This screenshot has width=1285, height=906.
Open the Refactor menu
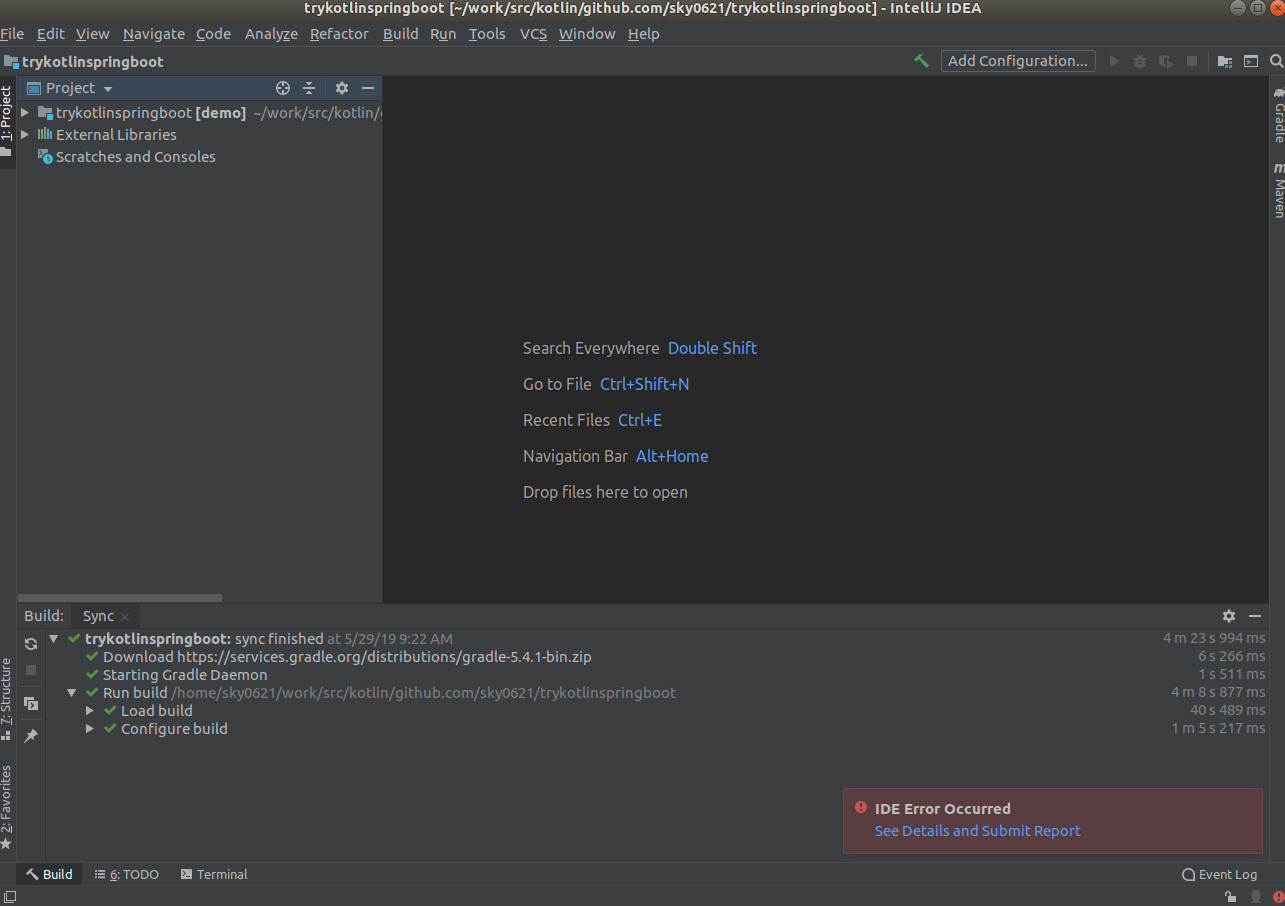tap(338, 33)
